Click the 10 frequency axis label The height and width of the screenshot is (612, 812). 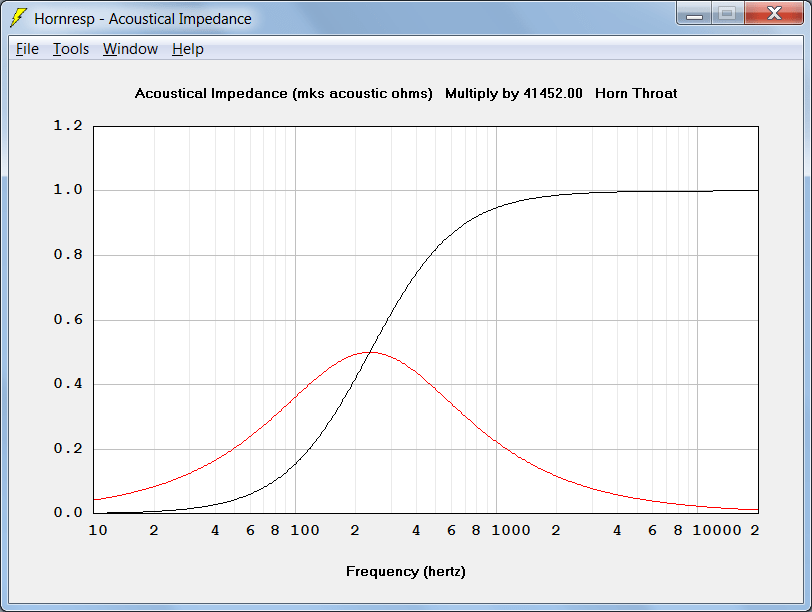tap(98, 530)
